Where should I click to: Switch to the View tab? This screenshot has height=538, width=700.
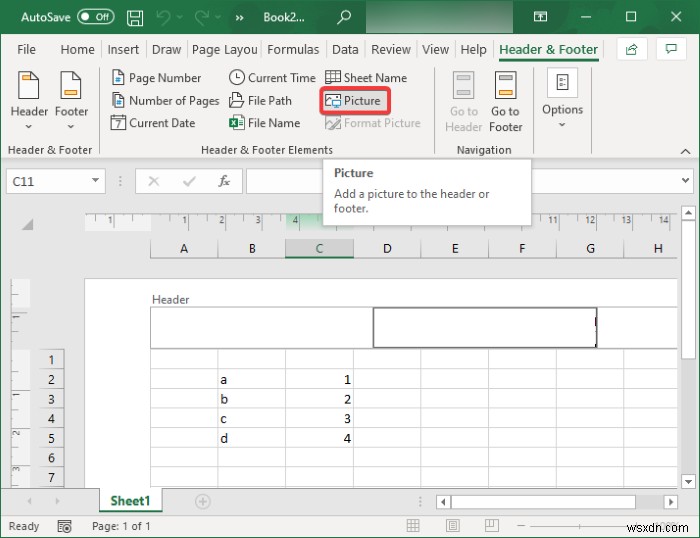[x=435, y=49]
